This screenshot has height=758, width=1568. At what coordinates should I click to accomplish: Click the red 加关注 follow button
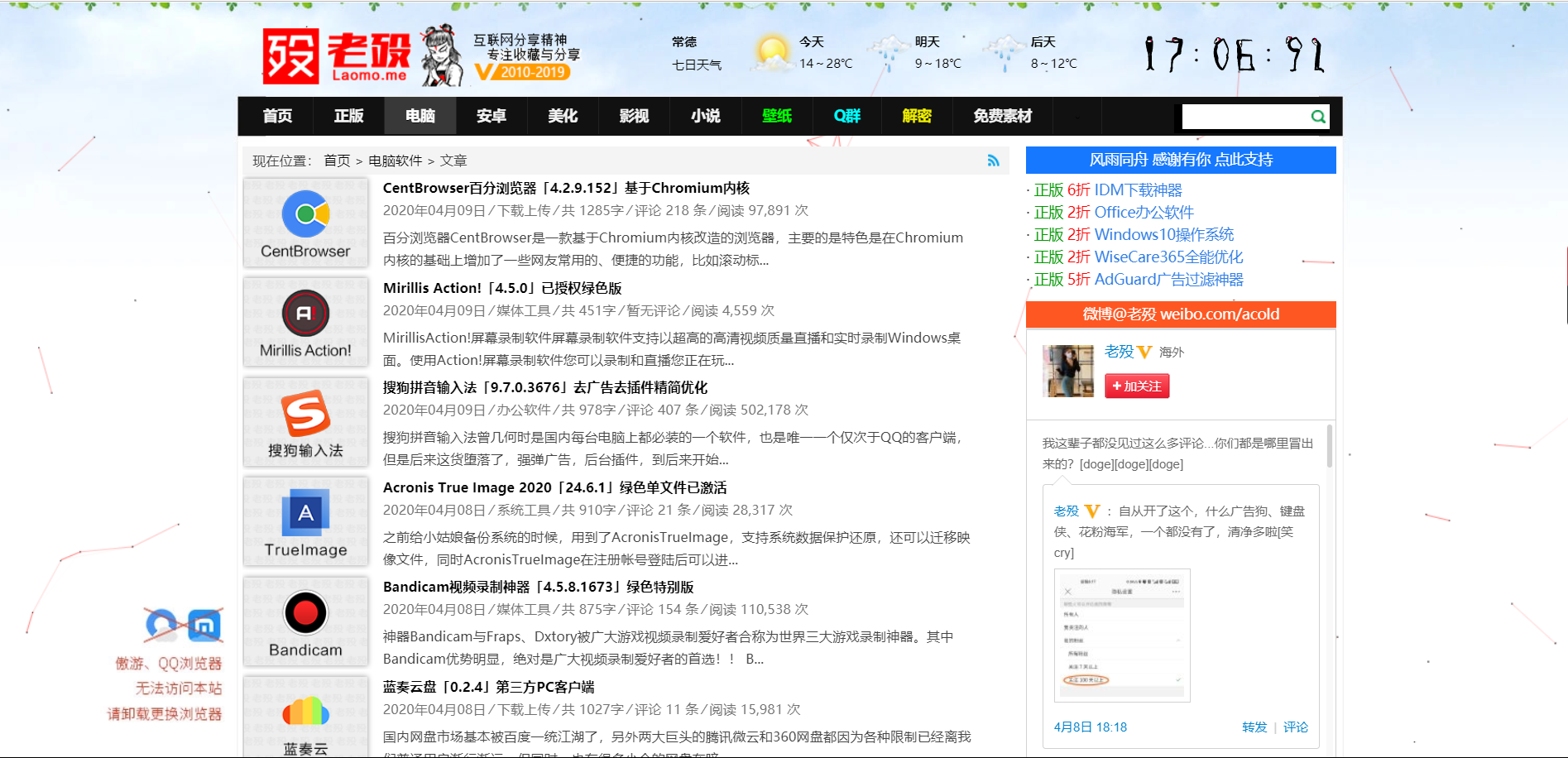pyautogui.click(x=1137, y=386)
